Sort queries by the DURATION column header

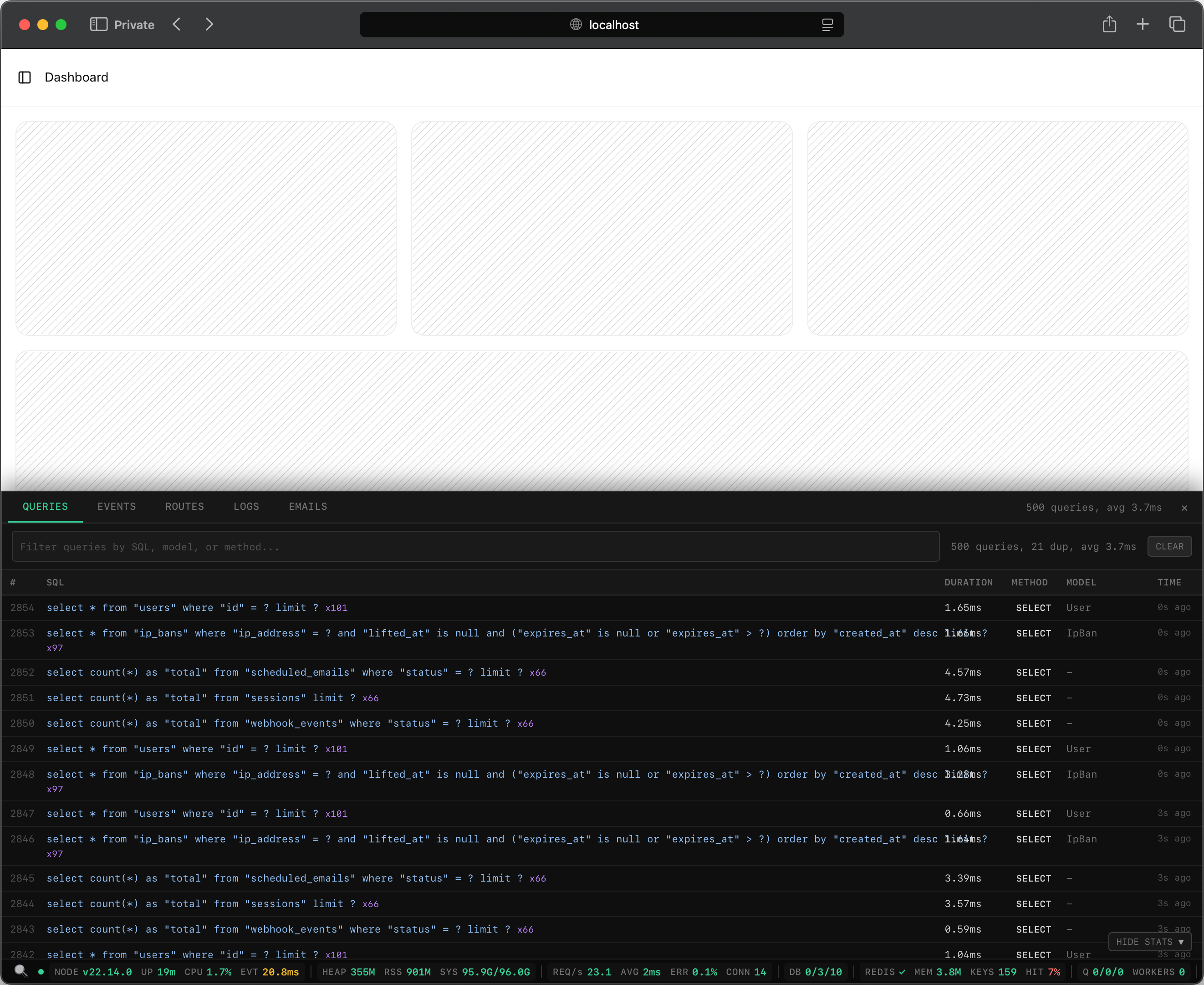(x=969, y=582)
